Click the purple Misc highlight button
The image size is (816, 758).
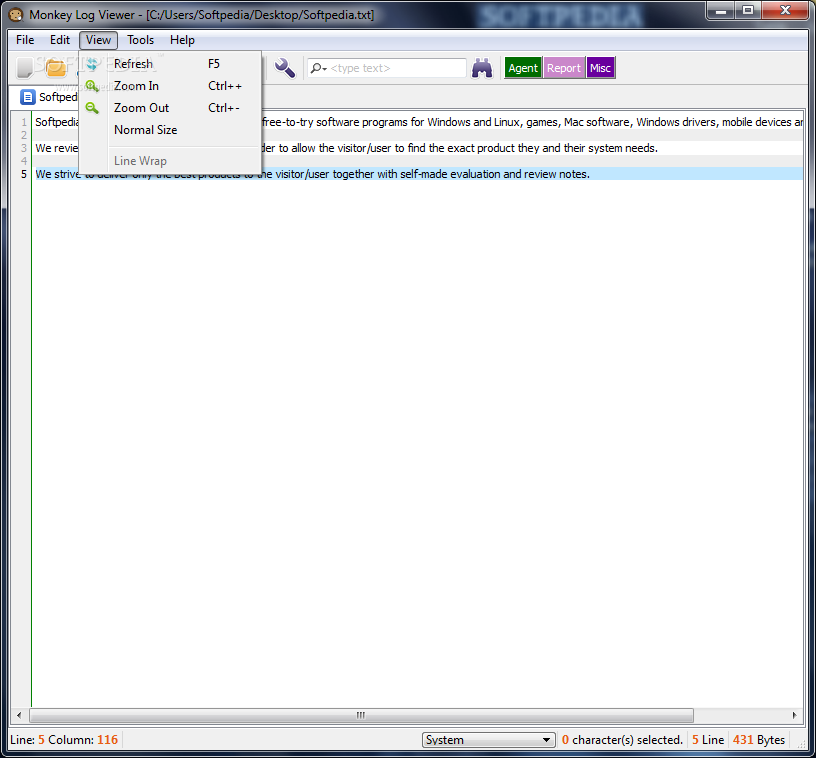tap(601, 68)
